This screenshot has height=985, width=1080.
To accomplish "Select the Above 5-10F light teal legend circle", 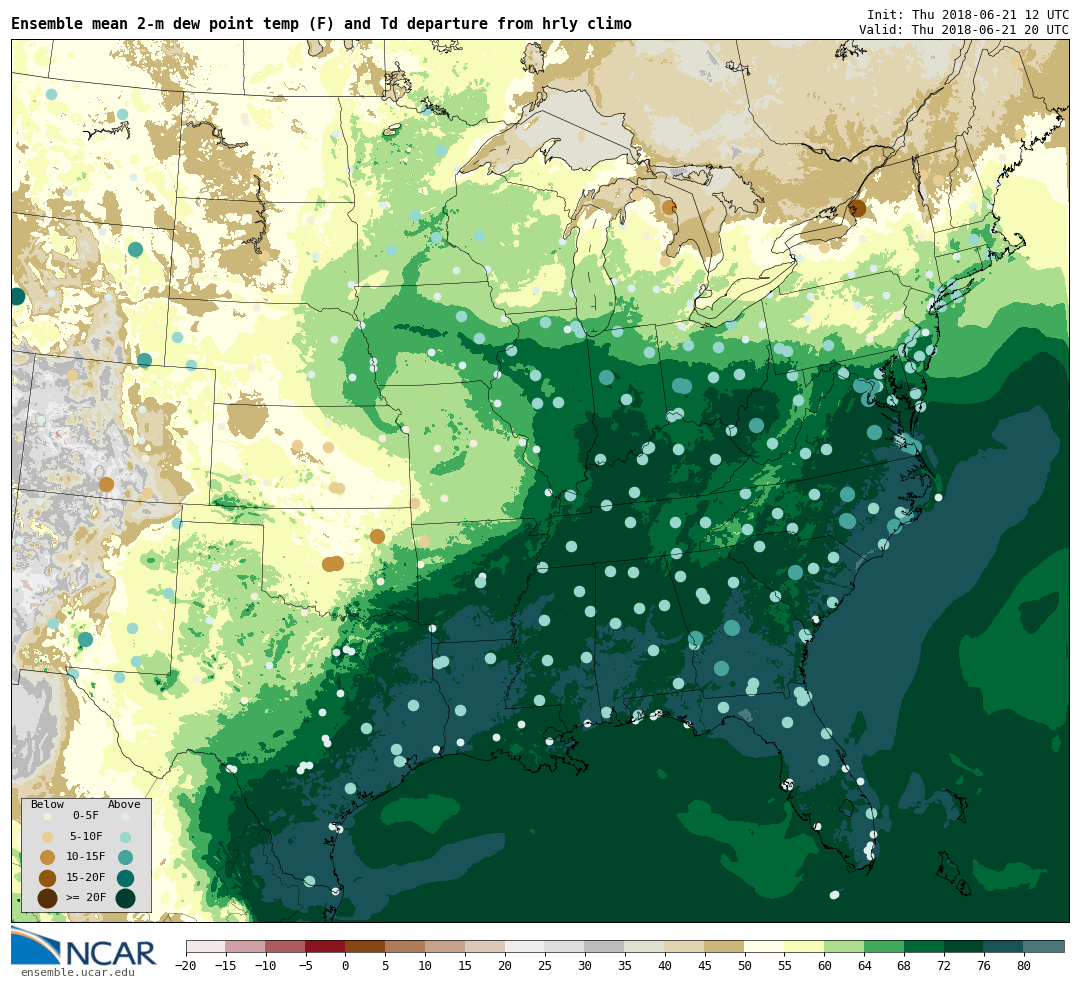I will 125,837.
